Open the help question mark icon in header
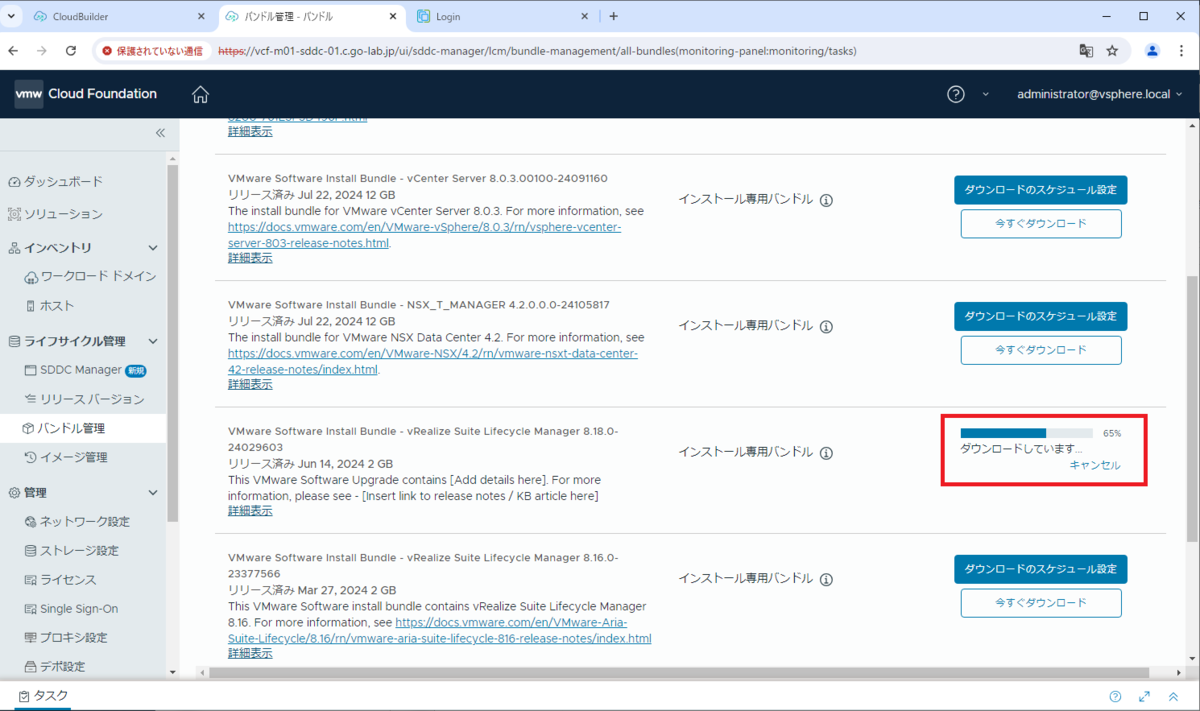 tap(956, 94)
